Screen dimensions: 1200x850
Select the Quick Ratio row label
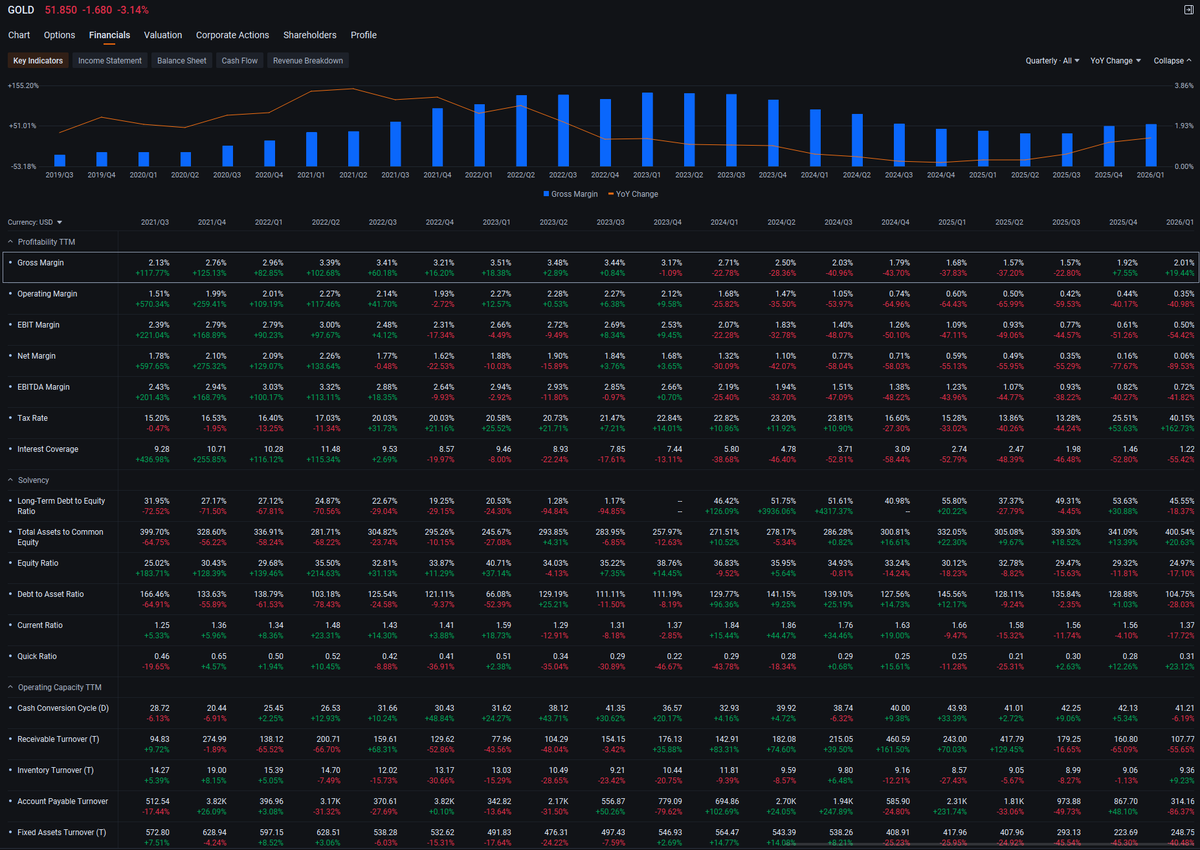point(38,656)
